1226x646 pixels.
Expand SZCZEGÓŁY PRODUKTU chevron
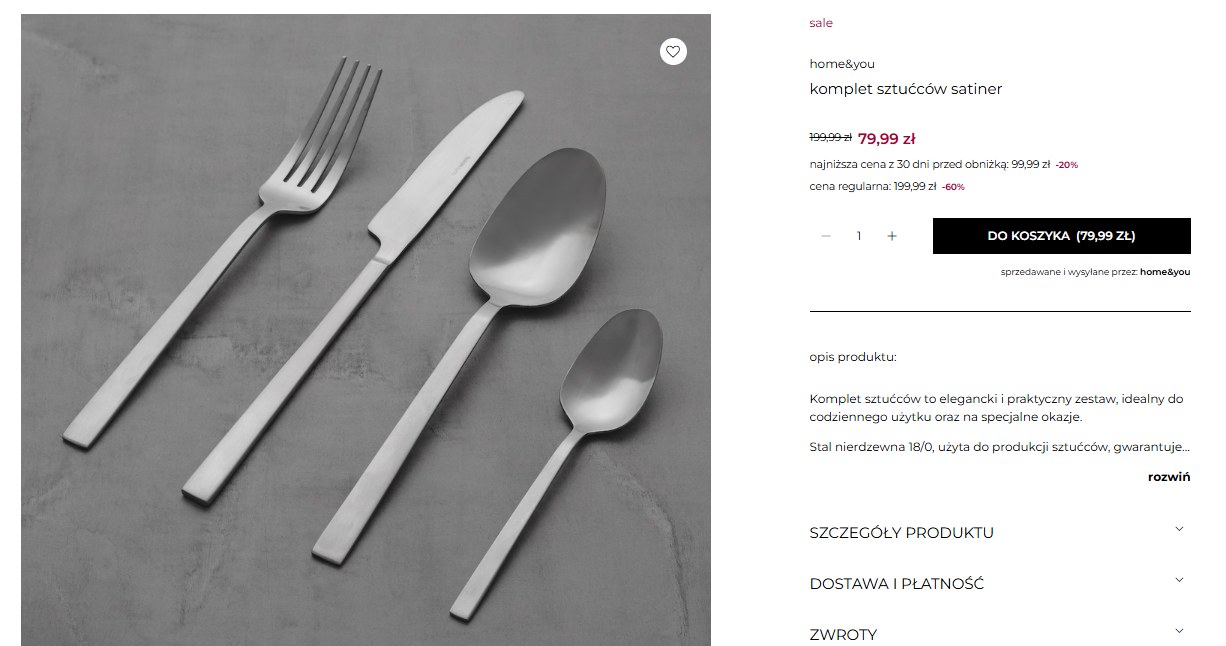1179,529
